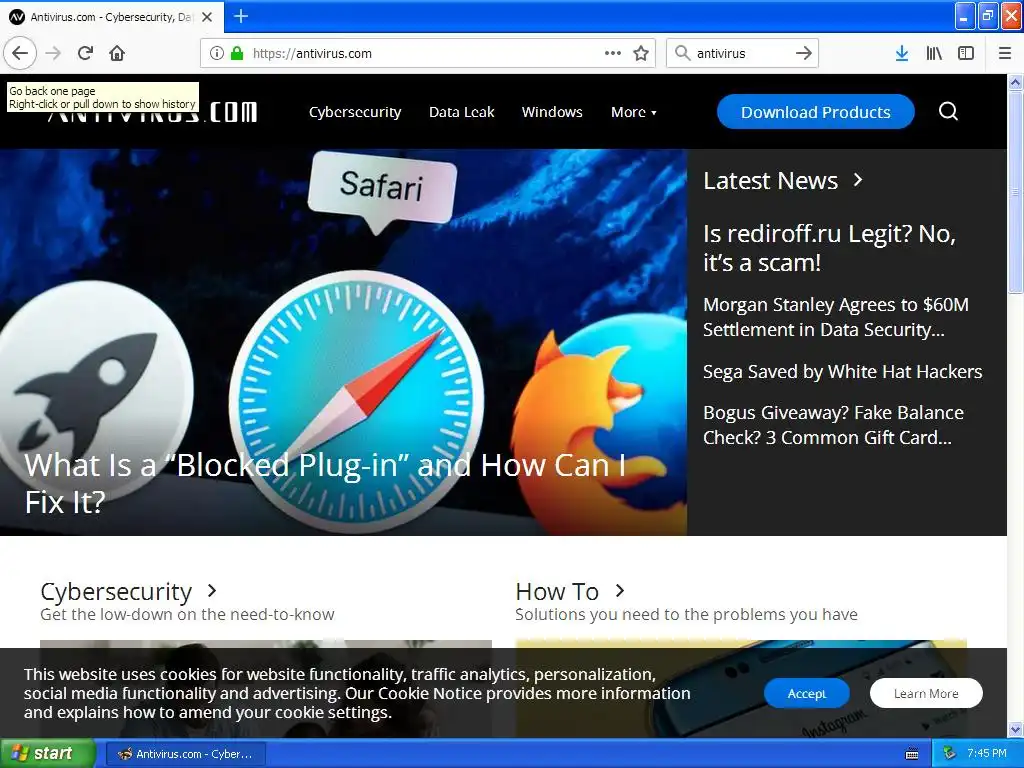Open Sega Saved by White Hat Hackers
Viewport: 1024px width, 768px height.
pos(842,372)
